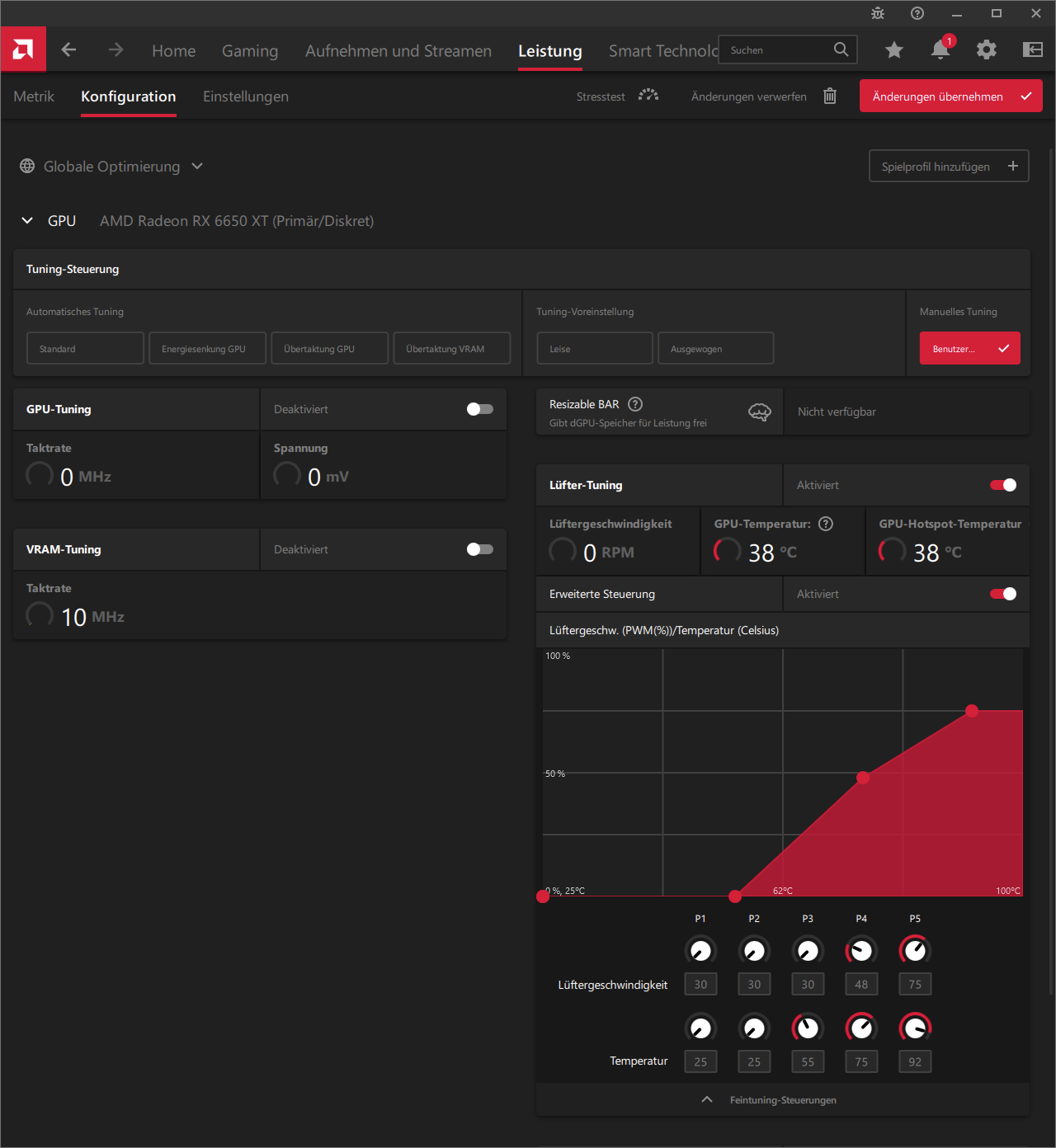Click the highest fan curve point

[972, 711]
